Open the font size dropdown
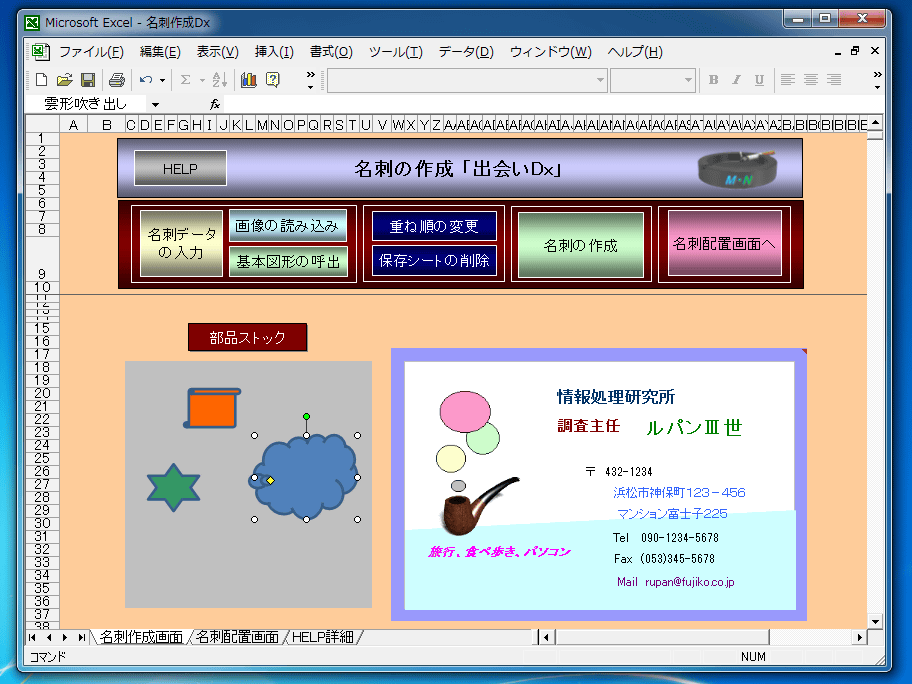 coord(688,80)
